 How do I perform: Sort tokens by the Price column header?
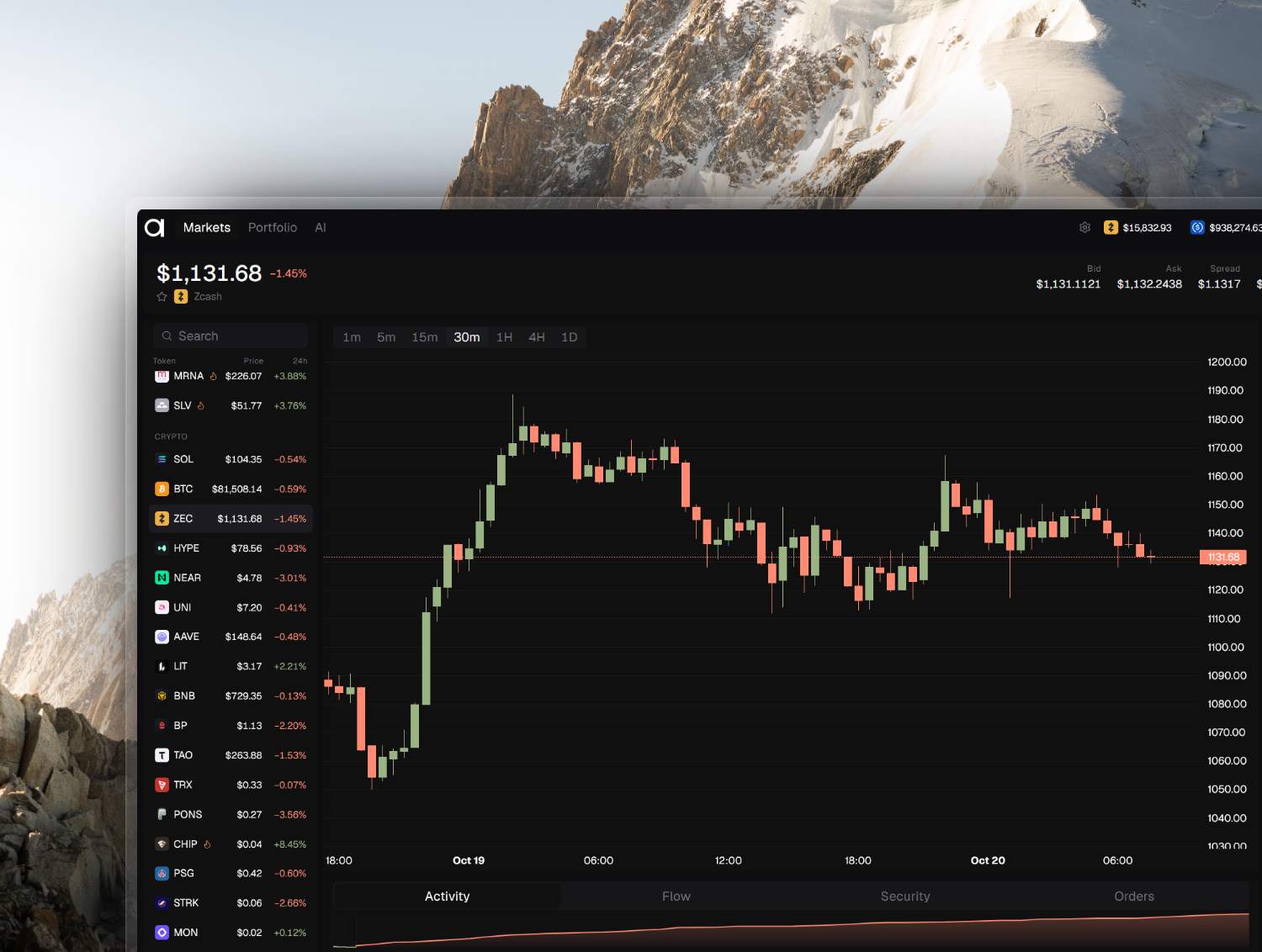click(253, 361)
